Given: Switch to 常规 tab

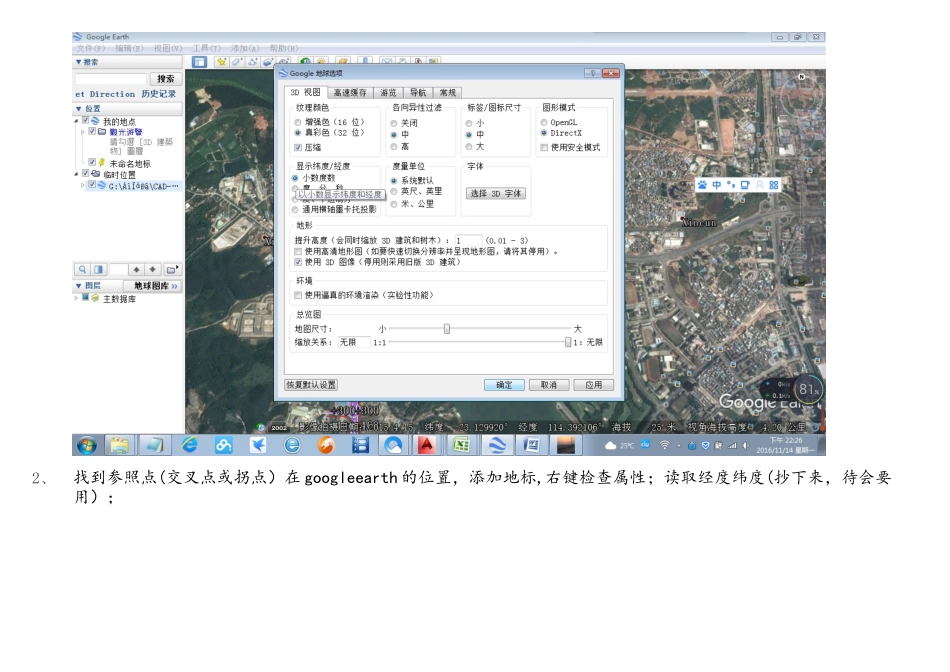Looking at the screenshot, I should [448, 93].
